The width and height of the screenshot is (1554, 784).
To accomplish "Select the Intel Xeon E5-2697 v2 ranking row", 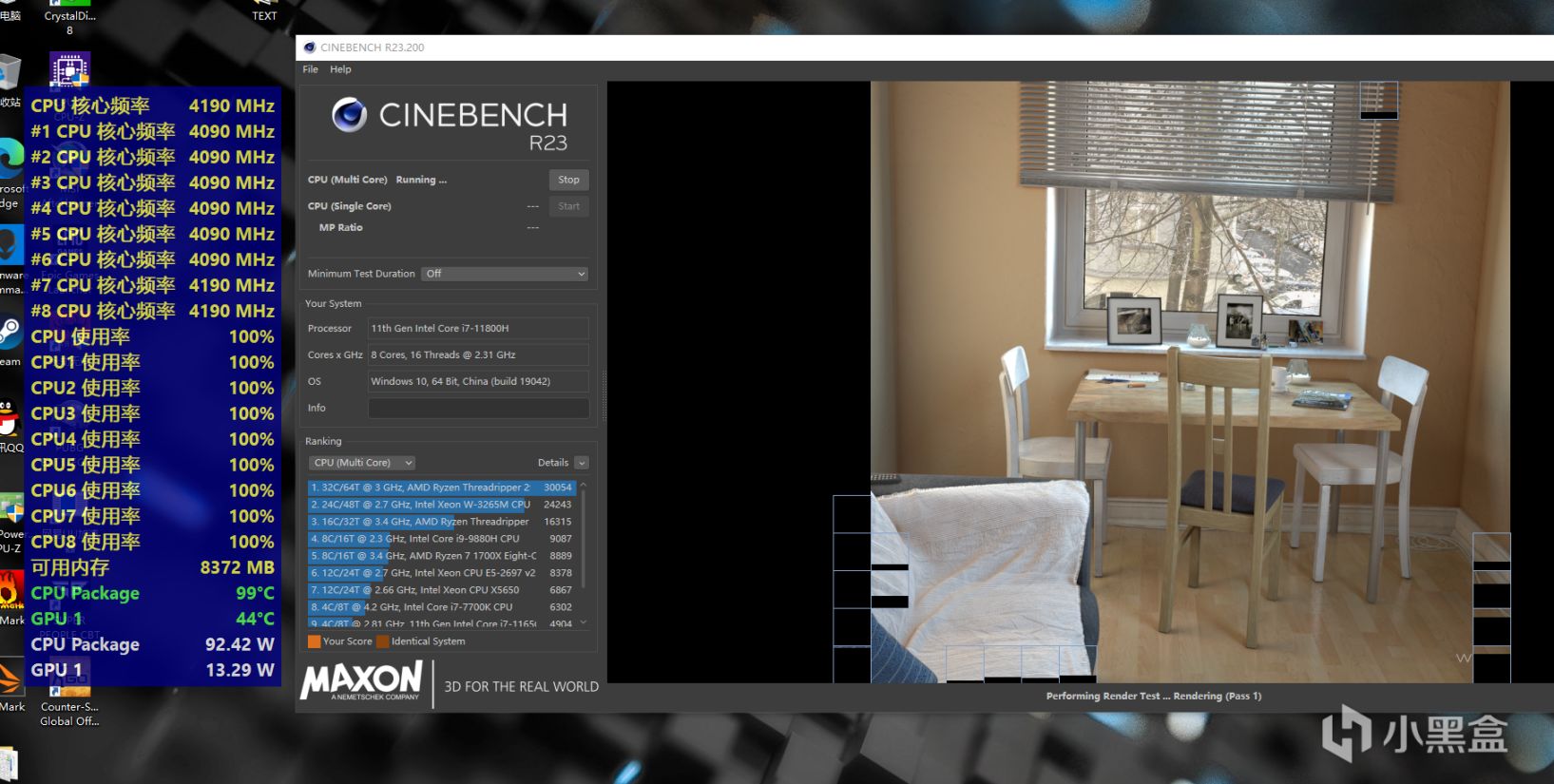I will (x=442, y=573).
